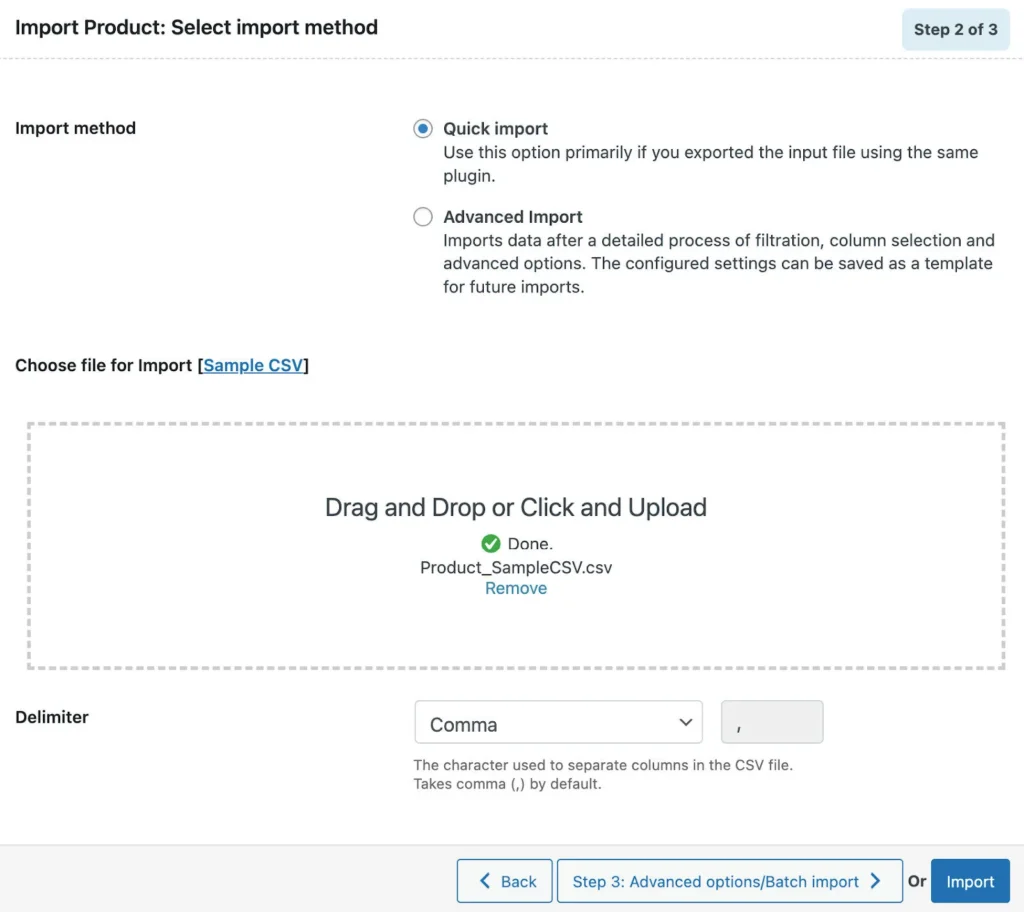Click the Product_SampleCSV.csv file name
This screenshot has height=912, width=1024.
coord(516,566)
